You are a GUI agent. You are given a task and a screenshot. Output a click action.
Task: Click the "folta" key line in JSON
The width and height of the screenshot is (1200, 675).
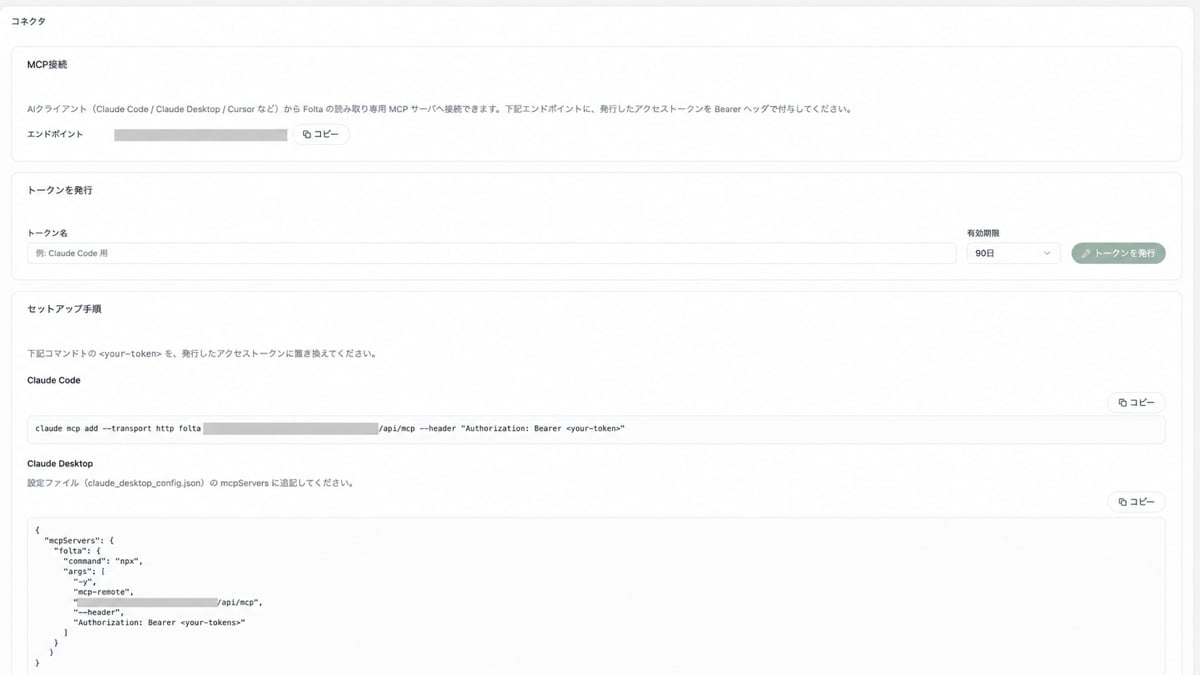pyautogui.click(x=77, y=550)
